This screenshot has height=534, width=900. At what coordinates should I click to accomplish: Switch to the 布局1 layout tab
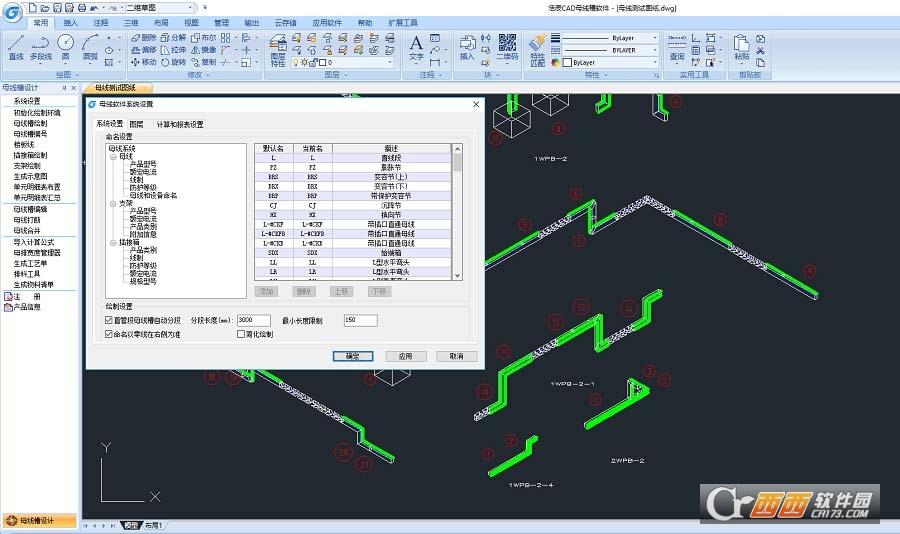coord(153,525)
